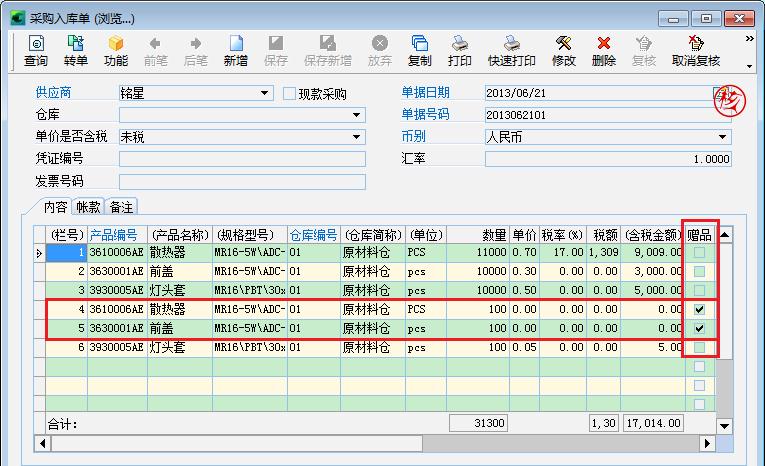Click horizontal scrollbar left arrow

(43, 443)
